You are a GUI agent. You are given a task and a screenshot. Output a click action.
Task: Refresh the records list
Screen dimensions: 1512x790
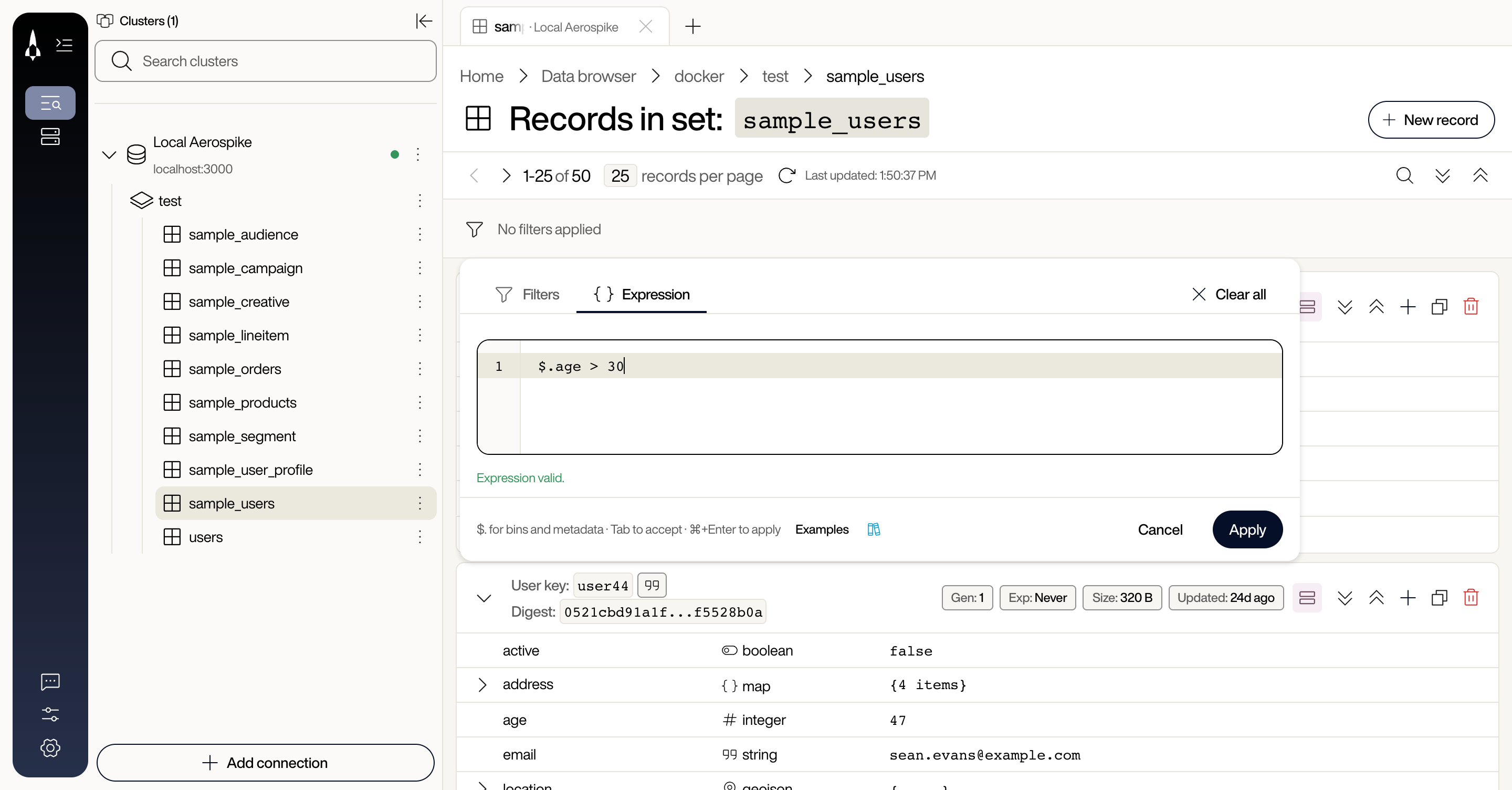787,175
